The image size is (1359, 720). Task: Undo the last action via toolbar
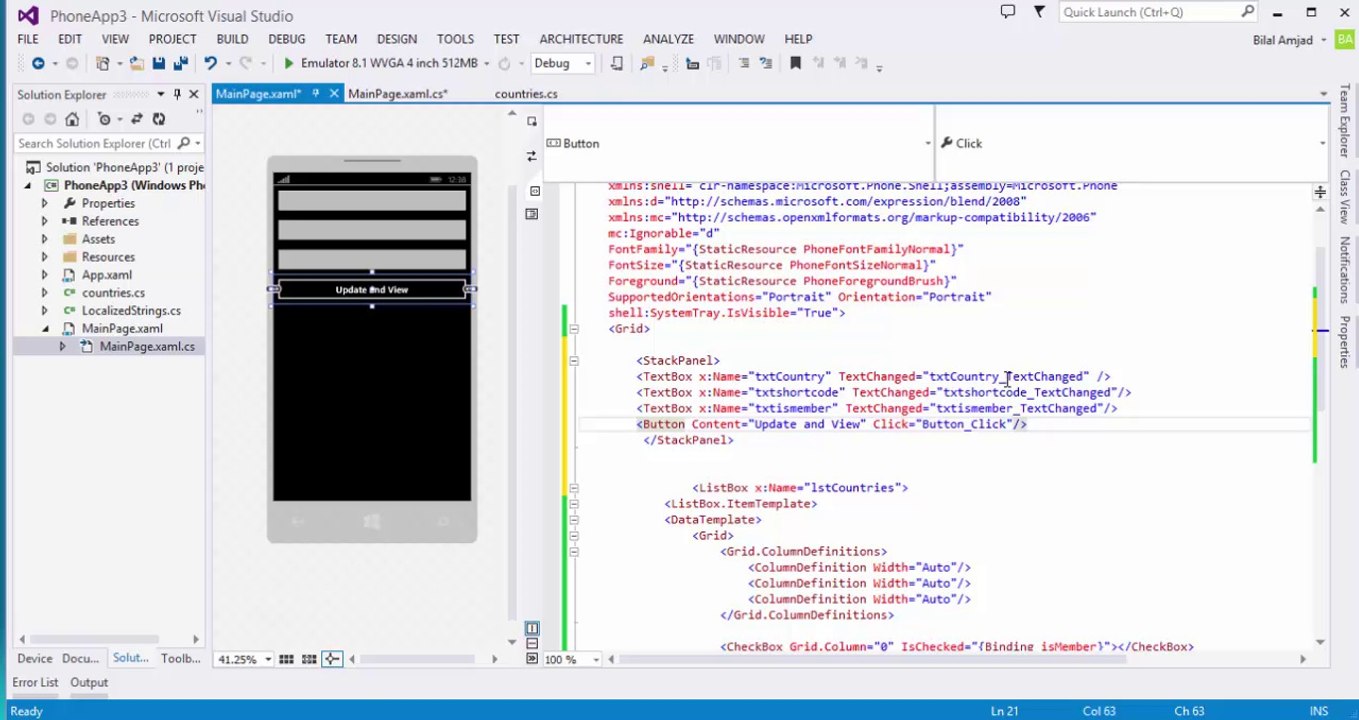point(210,63)
